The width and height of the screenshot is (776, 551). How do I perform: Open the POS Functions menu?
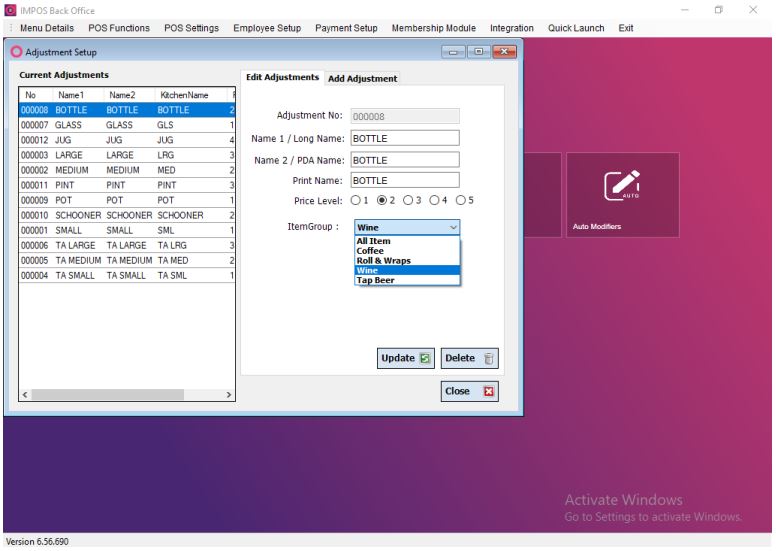tap(120, 28)
